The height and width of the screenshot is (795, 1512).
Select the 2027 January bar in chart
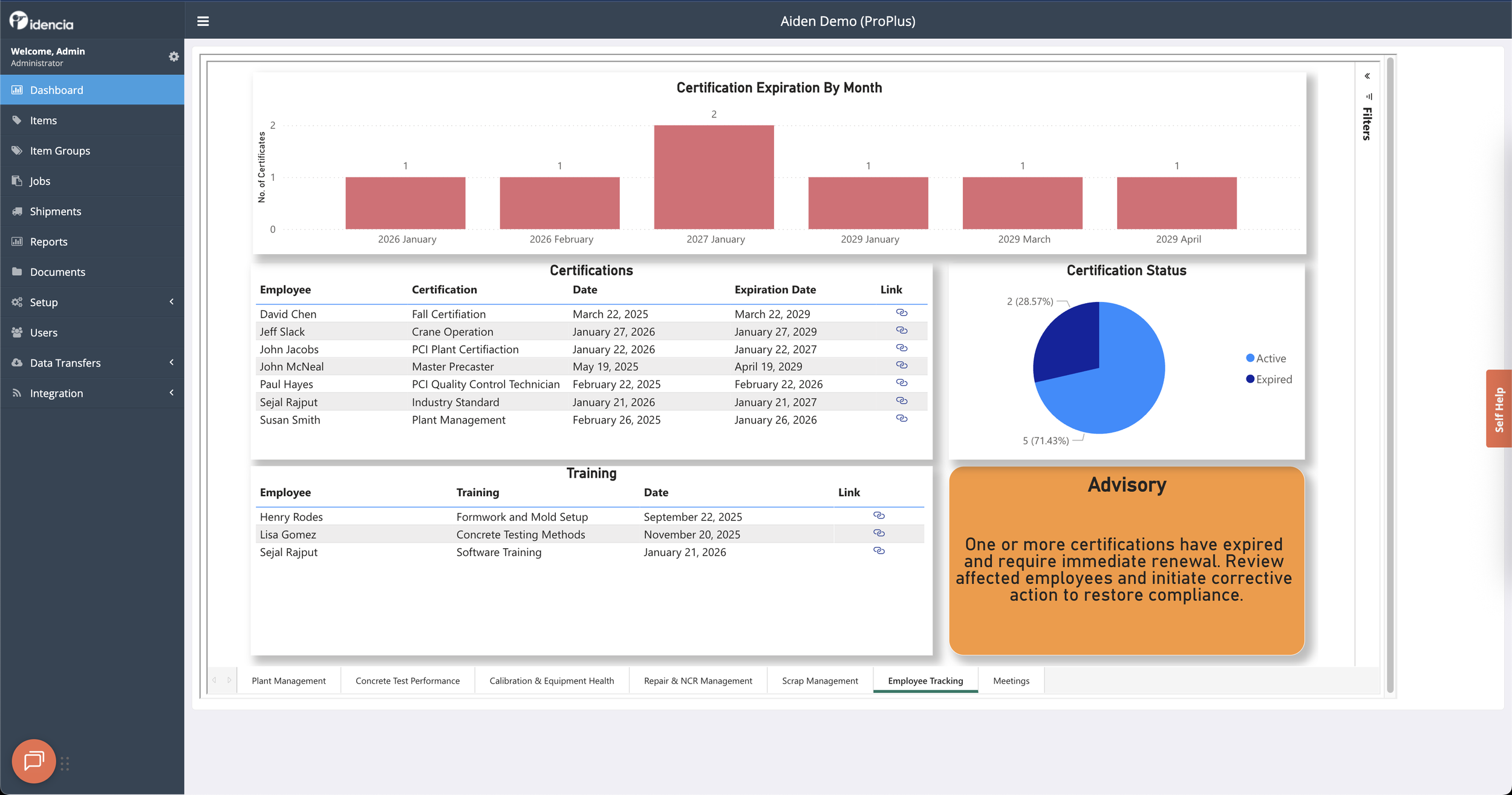714,177
